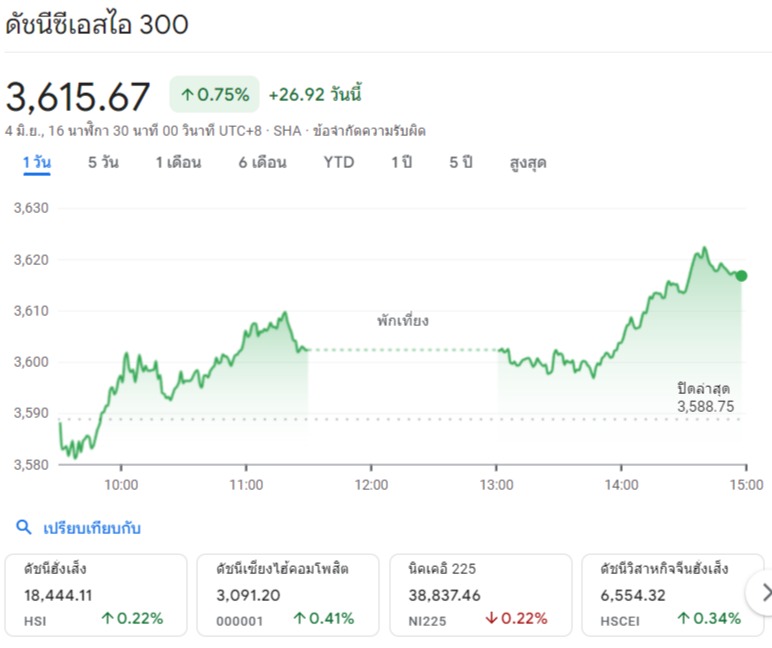Open the นิคเคอิ 225 index card
This screenshot has height=648, width=772.
(480, 594)
